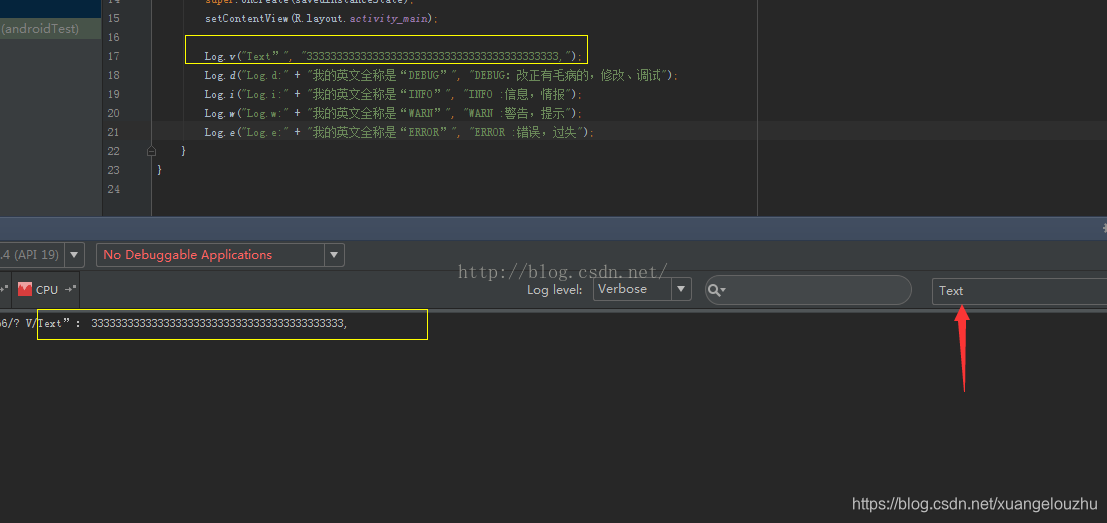This screenshot has height=523, width=1107.
Task: Click the V/Text logcat output line
Action: [x=174, y=323]
